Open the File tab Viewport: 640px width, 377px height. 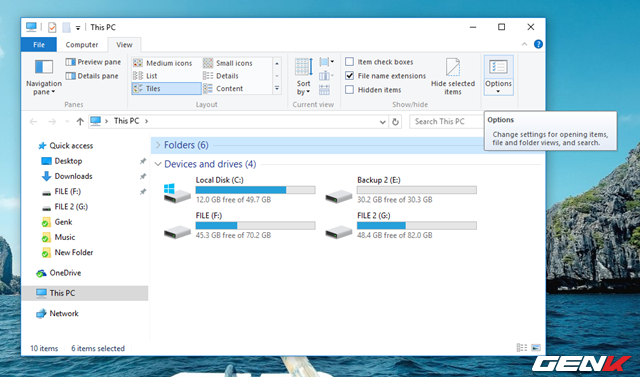click(x=39, y=44)
